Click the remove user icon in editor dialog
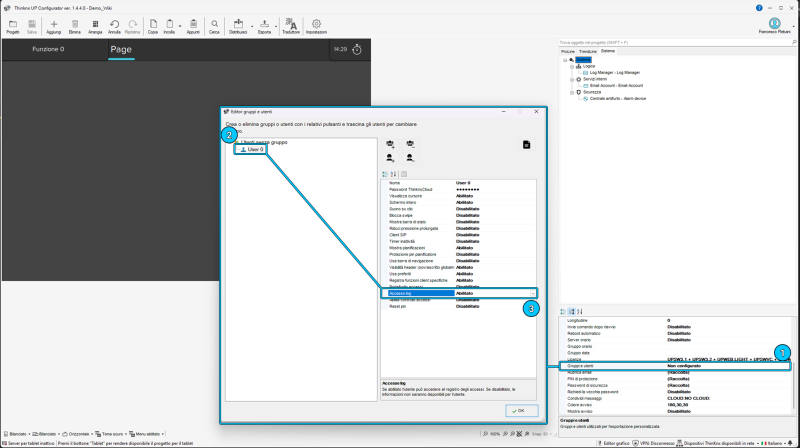This screenshot has height=448, width=800. coord(410,158)
